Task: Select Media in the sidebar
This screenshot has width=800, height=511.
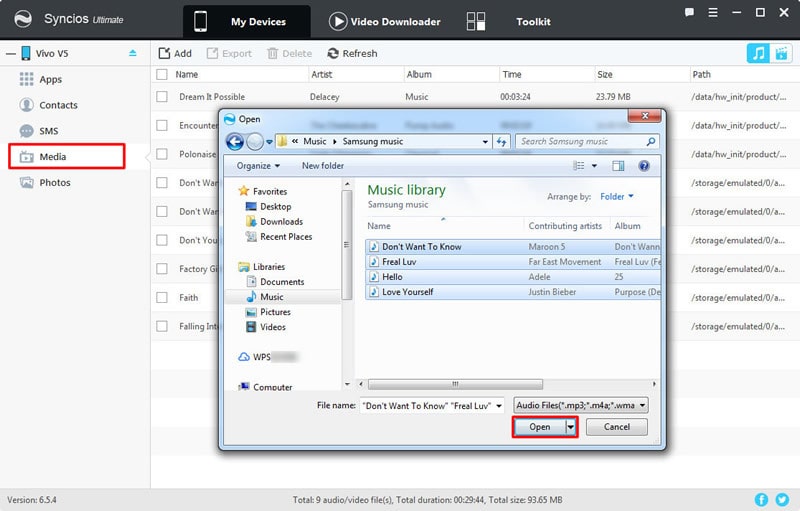Action: 66,157
